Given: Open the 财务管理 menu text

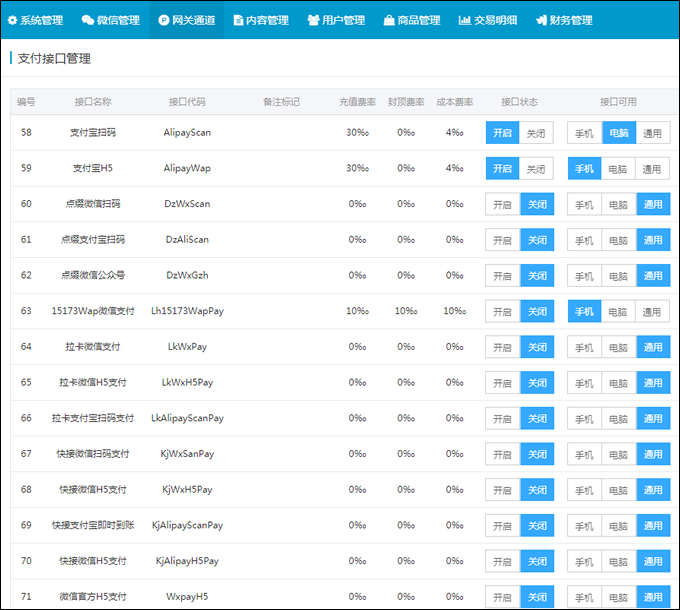Looking at the screenshot, I should coord(571,20).
